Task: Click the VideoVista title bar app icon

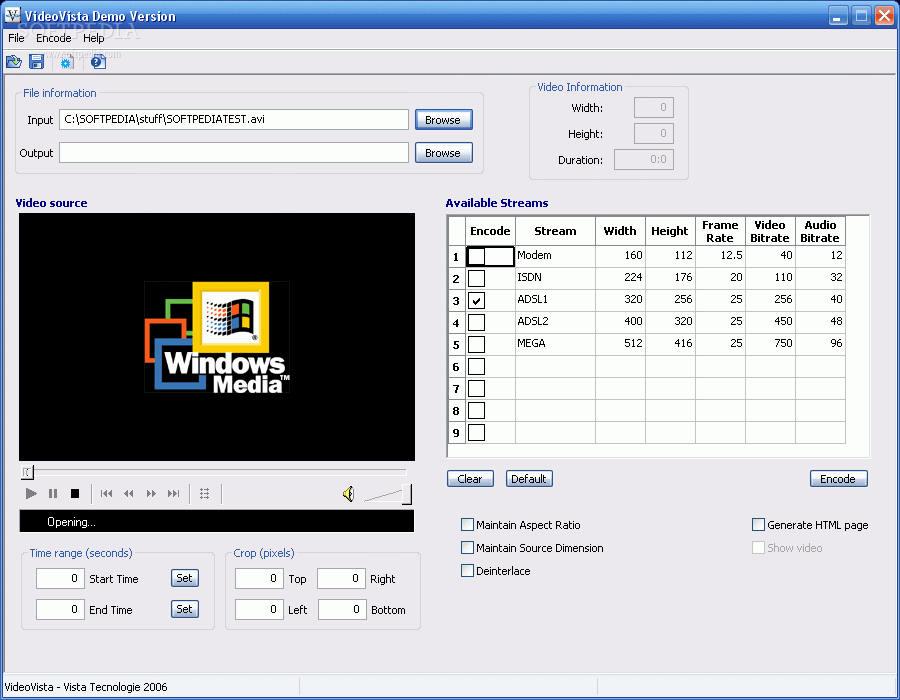Action: click(13, 15)
